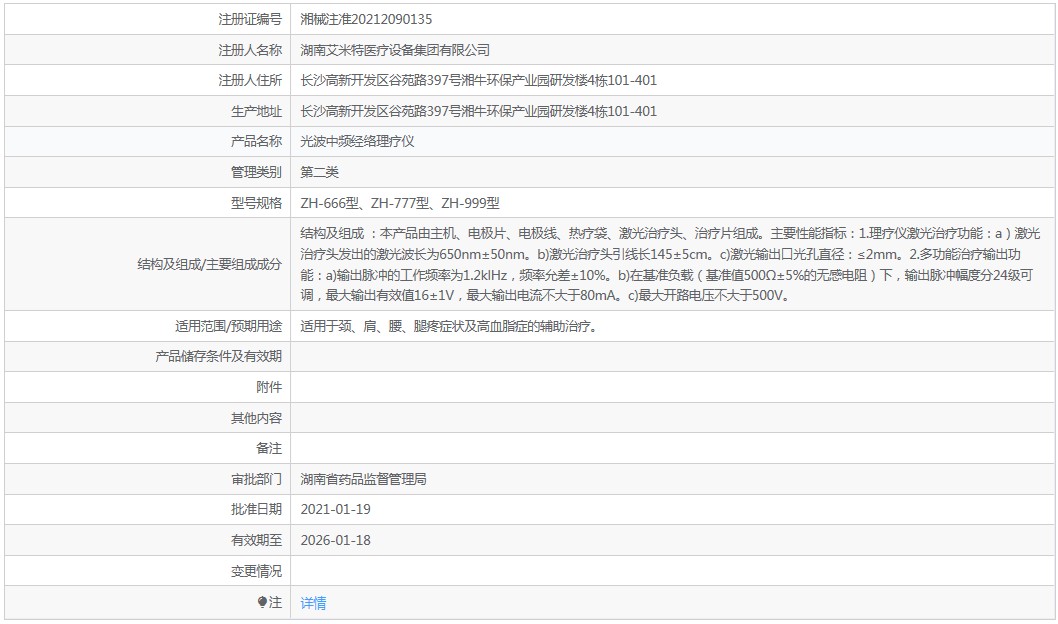Click the product name 光波中频经络理疗仪
This screenshot has width=1058, height=624.
pos(357,142)
